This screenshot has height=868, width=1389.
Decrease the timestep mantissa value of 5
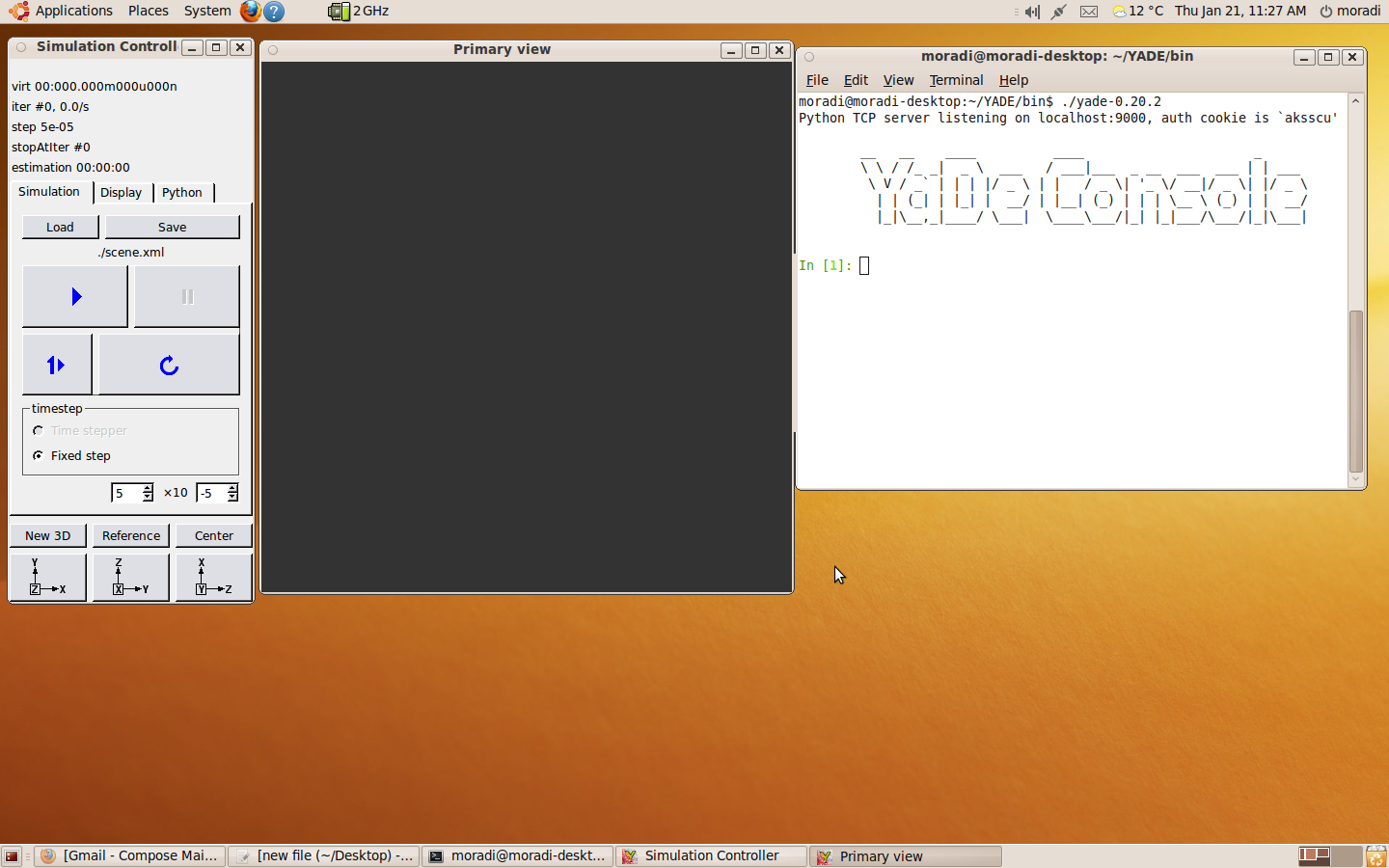[x=148, y=497]
